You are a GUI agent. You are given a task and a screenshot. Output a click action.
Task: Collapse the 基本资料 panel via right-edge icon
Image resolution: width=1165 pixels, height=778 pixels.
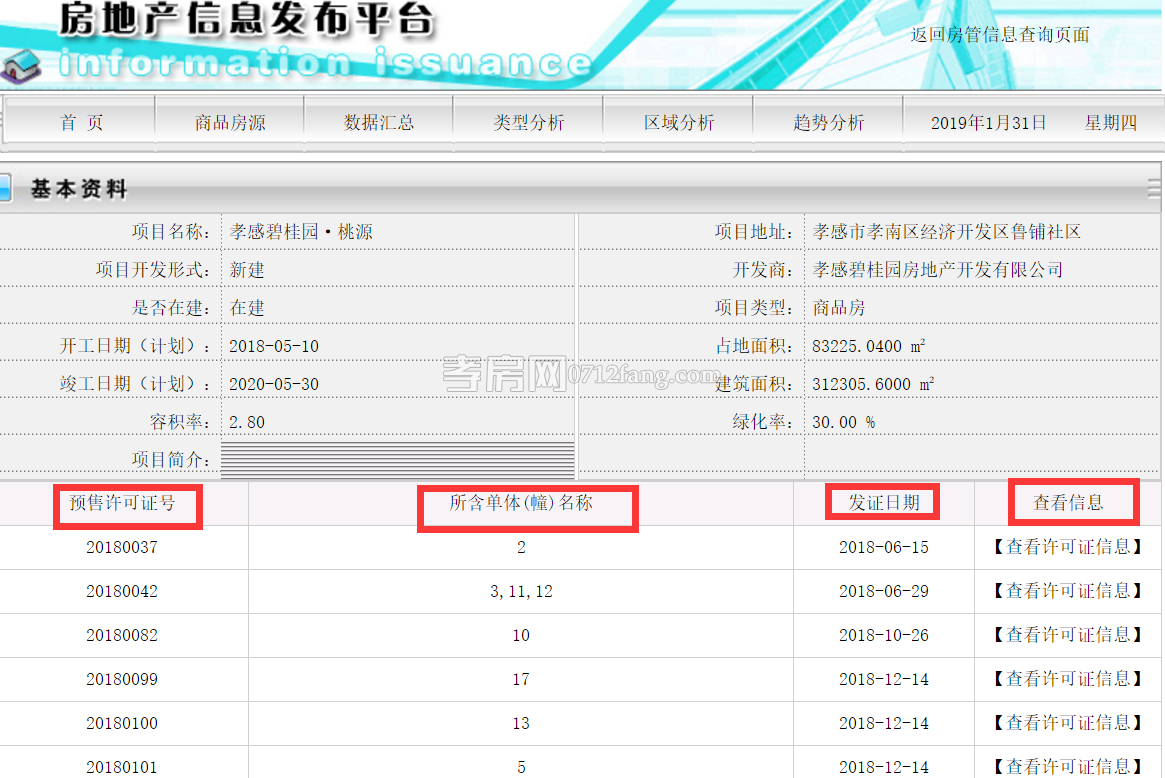pyautogui.click(x=1155, y=188)
